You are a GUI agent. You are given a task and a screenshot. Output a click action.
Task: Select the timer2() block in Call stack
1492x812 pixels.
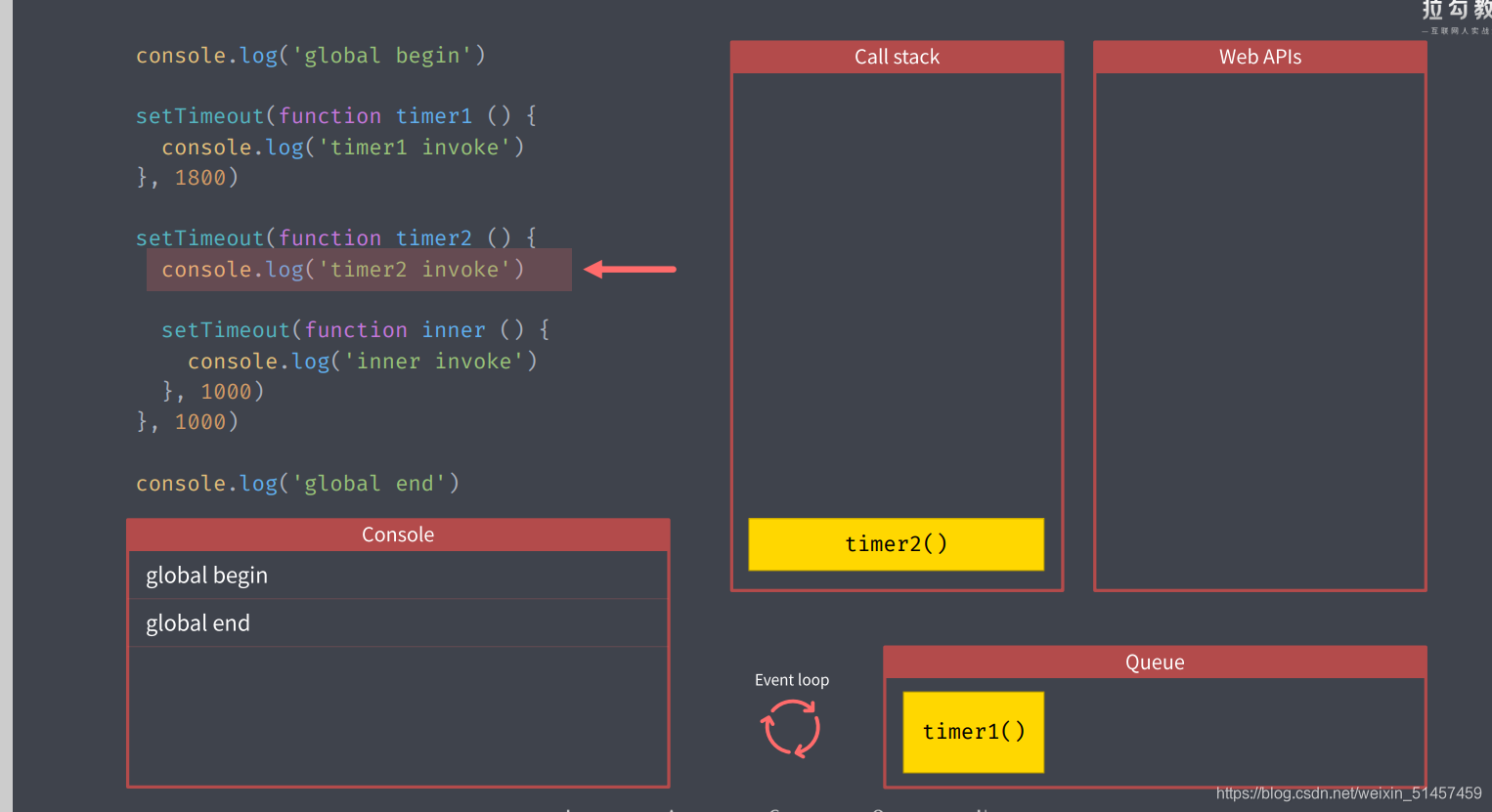coord(896,544)
